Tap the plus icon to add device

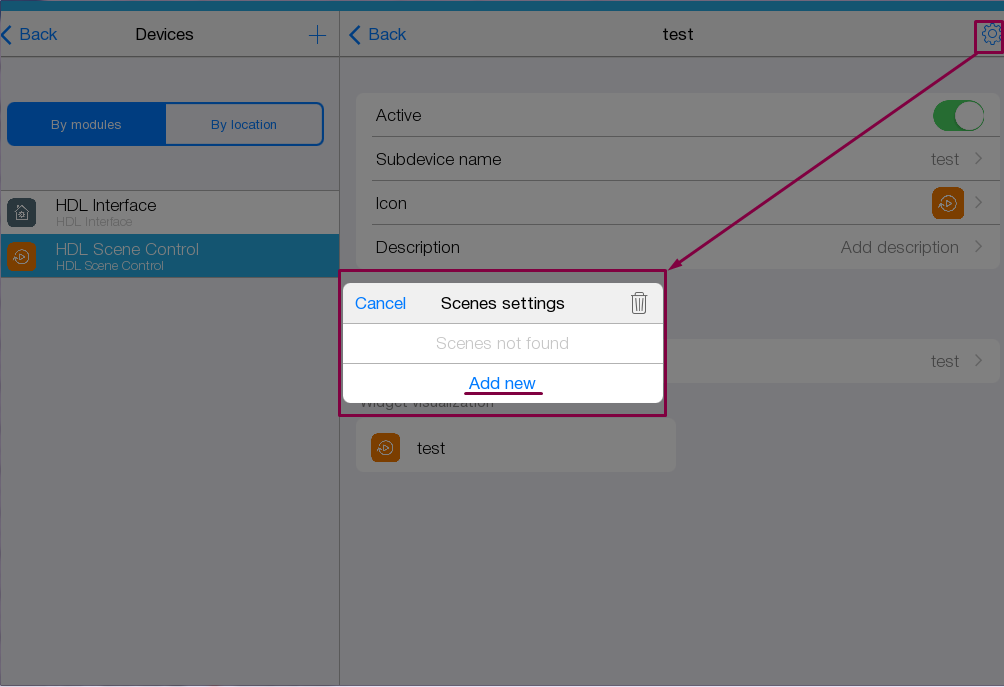click(x=317, y=35)
